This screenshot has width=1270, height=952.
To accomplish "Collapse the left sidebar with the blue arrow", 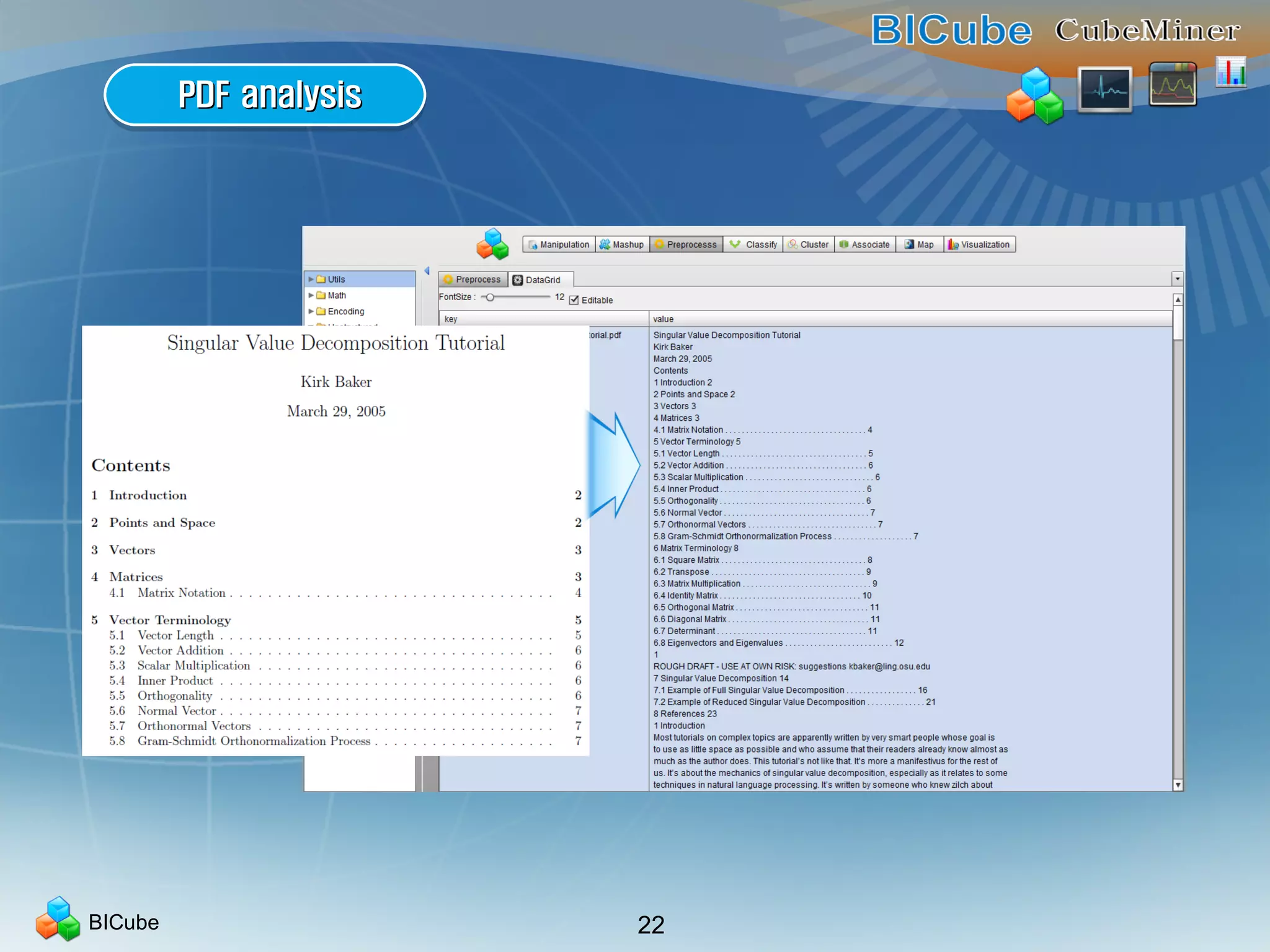I will tap(427, 271).
